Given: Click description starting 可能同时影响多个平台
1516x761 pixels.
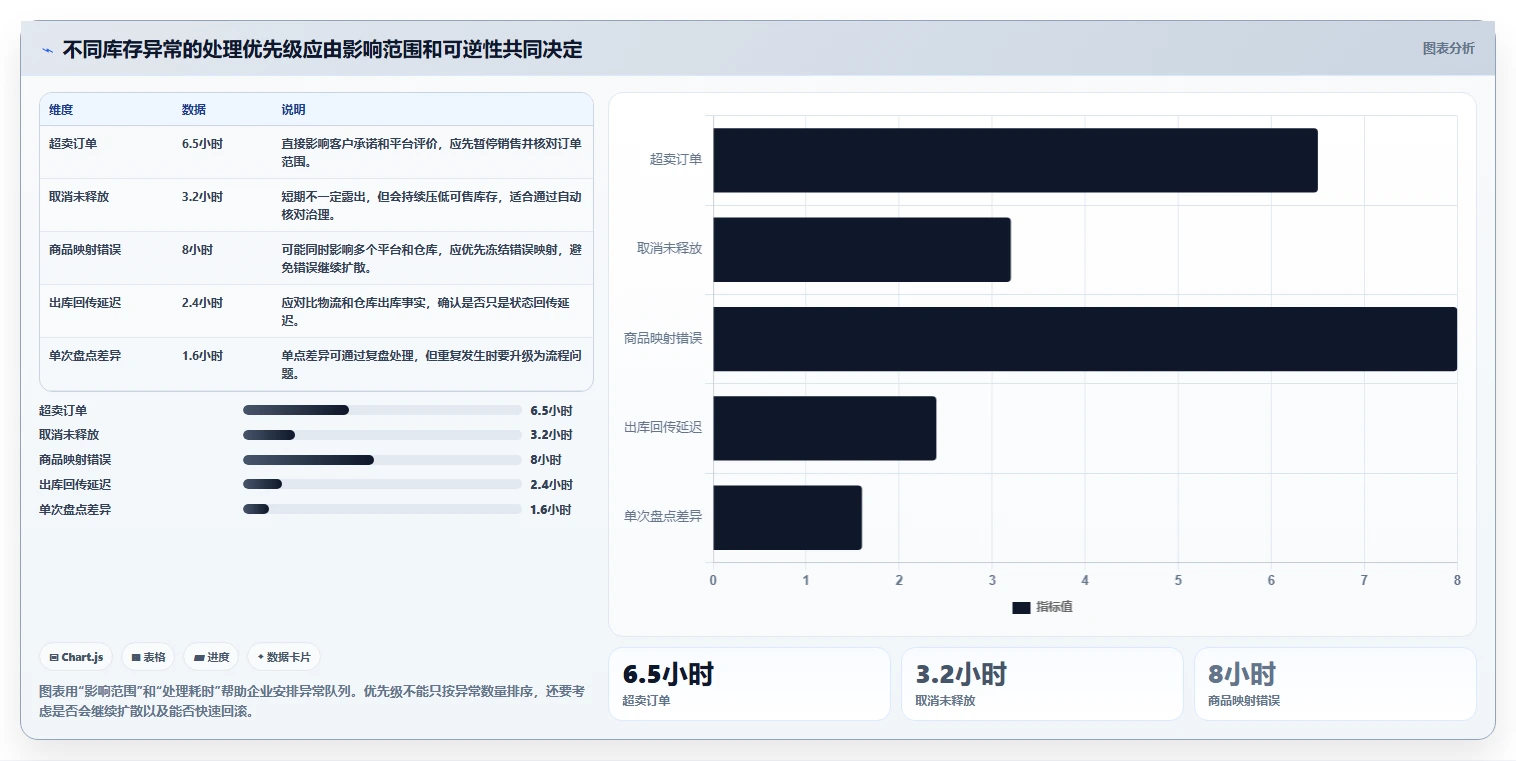Looking at the screenshot, I should 431,258.
